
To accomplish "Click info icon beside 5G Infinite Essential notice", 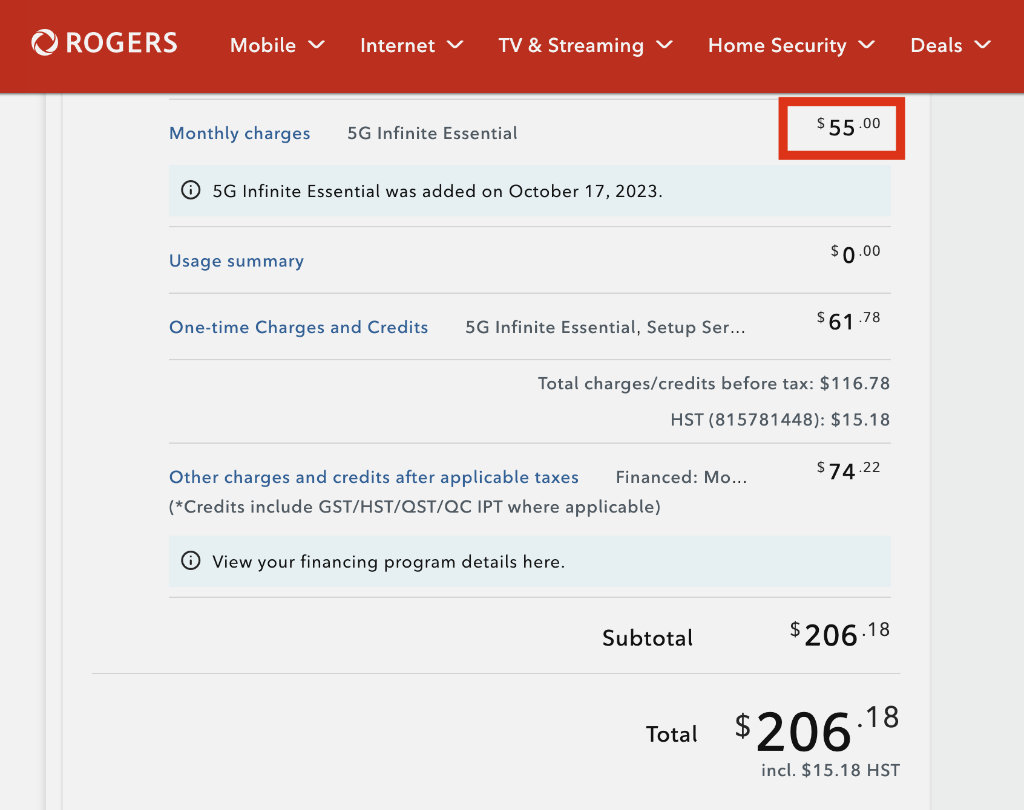I will click(x=190, y=190).
